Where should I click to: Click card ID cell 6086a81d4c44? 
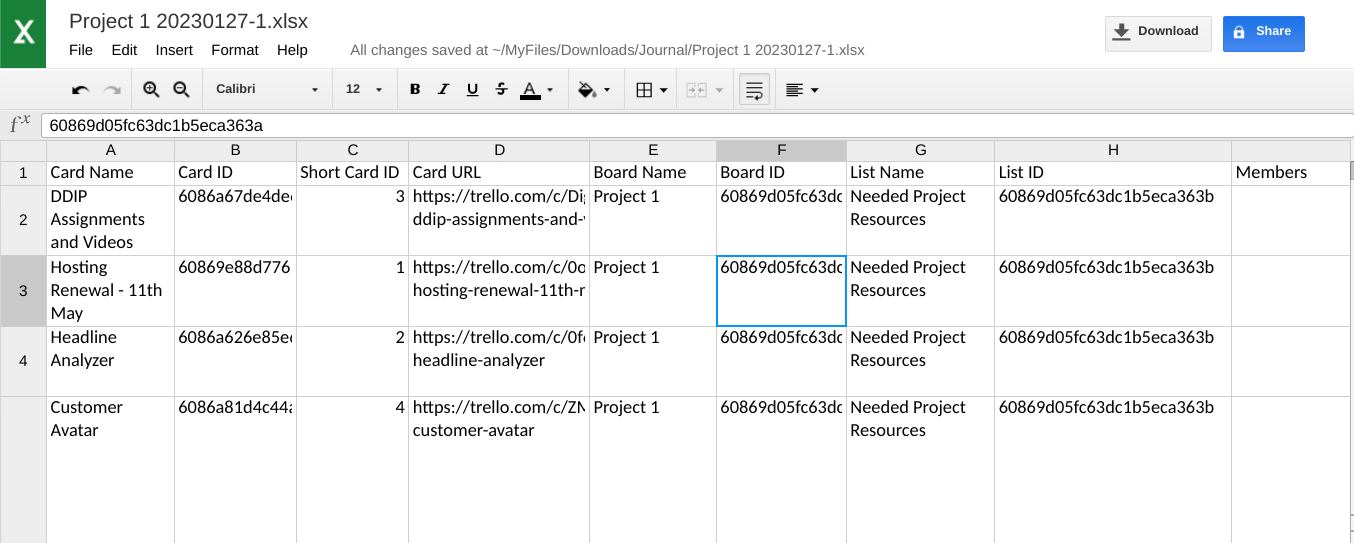click(235, 469)
